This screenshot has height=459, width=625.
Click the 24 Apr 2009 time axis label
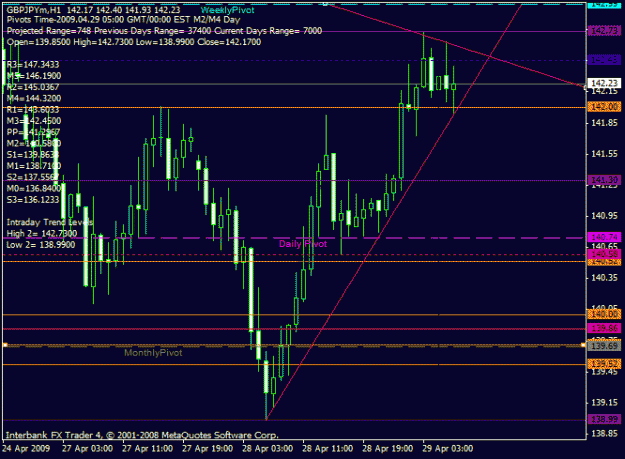click(x=26, y=449)
